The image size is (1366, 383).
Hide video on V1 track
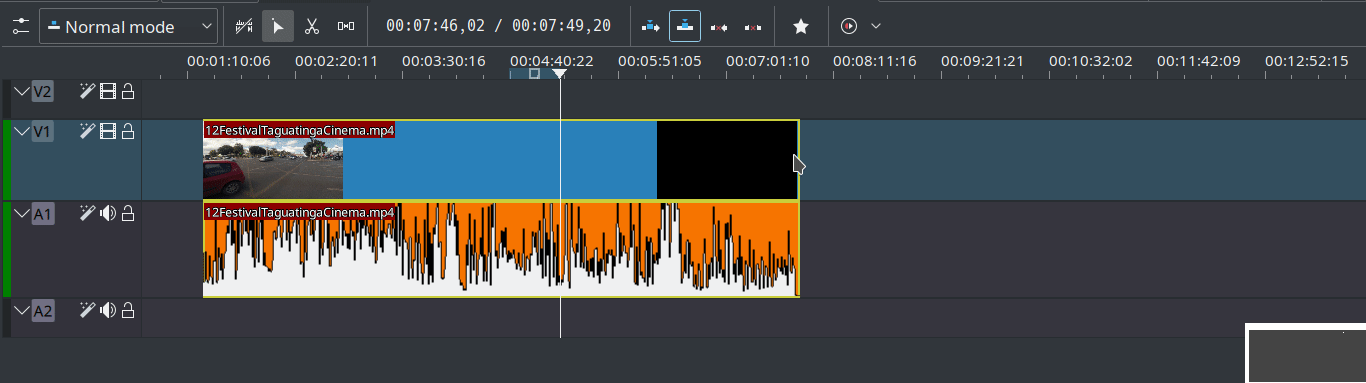(x=108, y=131)
